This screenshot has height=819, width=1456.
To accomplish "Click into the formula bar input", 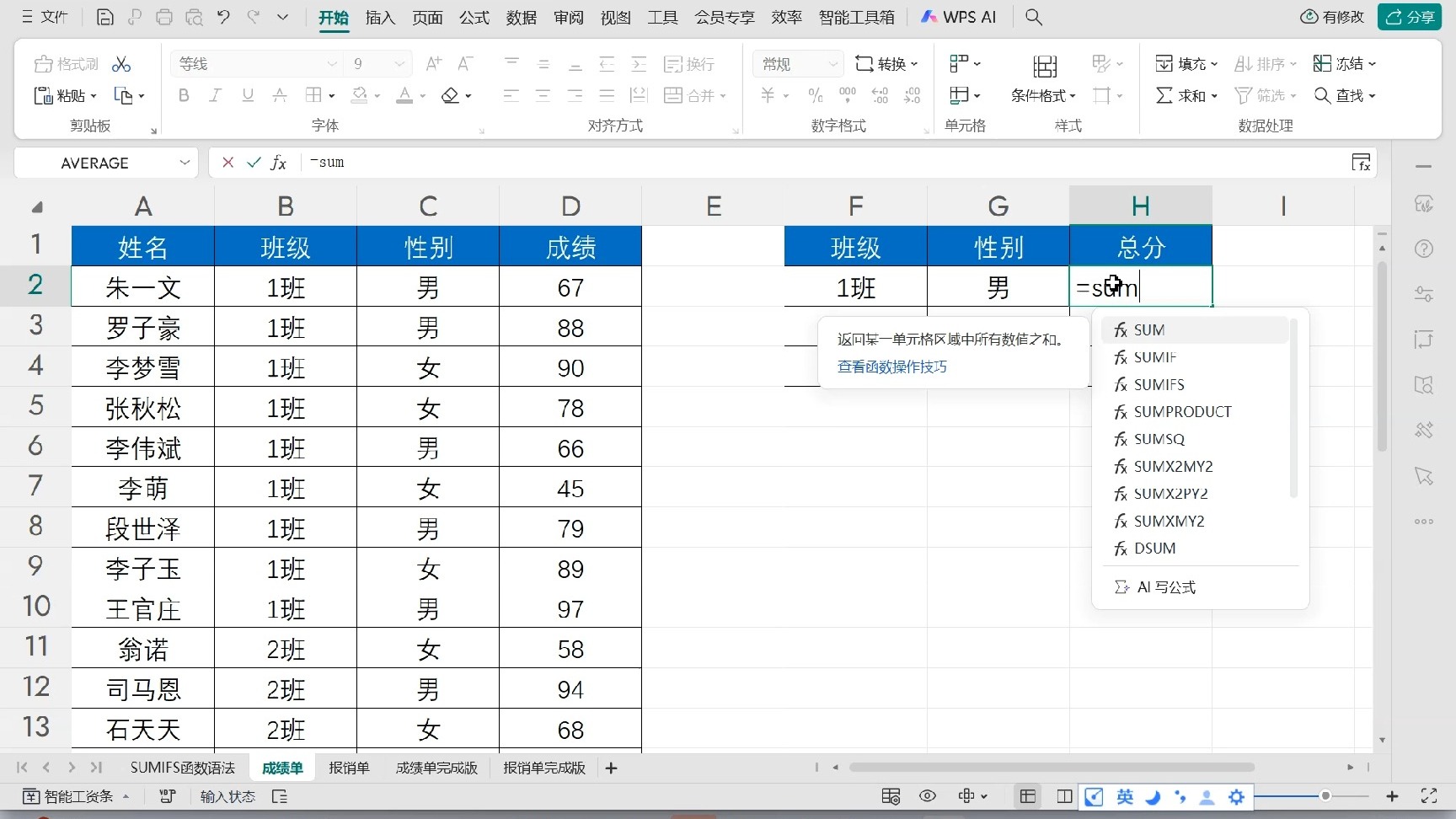I will 826,163.
